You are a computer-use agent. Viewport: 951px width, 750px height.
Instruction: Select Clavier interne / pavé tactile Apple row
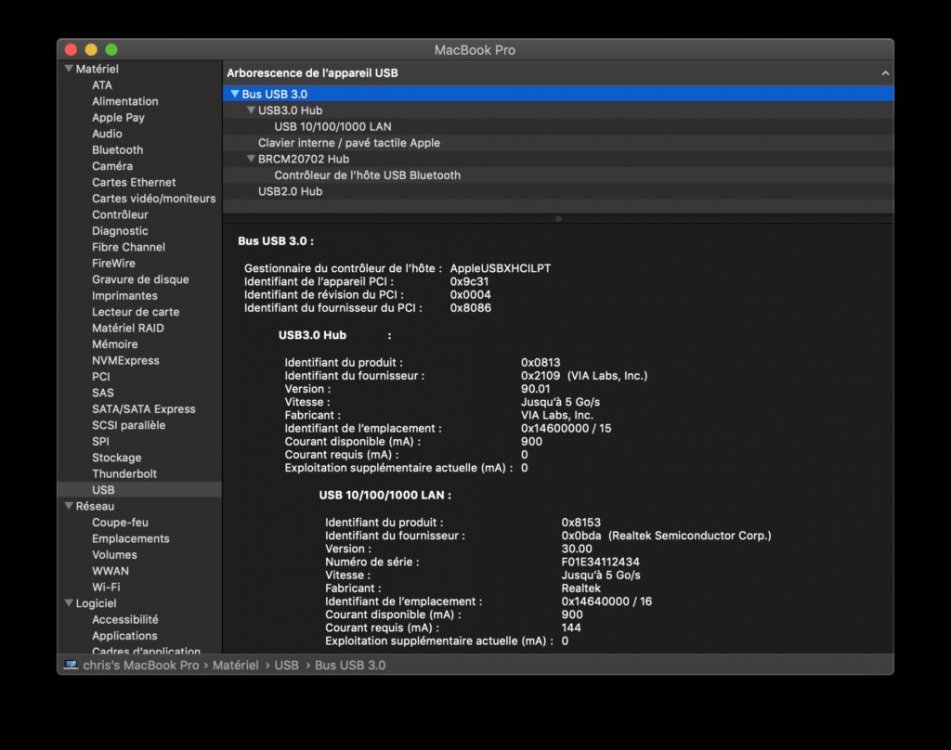pos(558,143)
